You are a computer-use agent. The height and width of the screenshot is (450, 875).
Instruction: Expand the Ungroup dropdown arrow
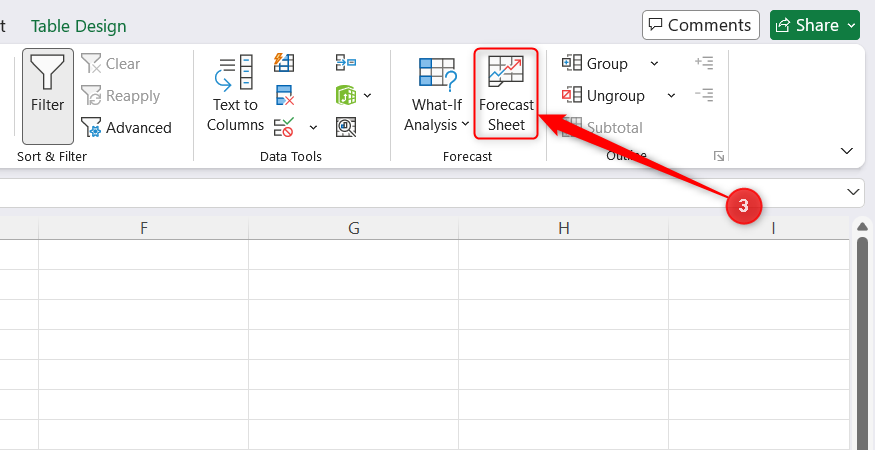pyautogui.click(x=671, y=95)
